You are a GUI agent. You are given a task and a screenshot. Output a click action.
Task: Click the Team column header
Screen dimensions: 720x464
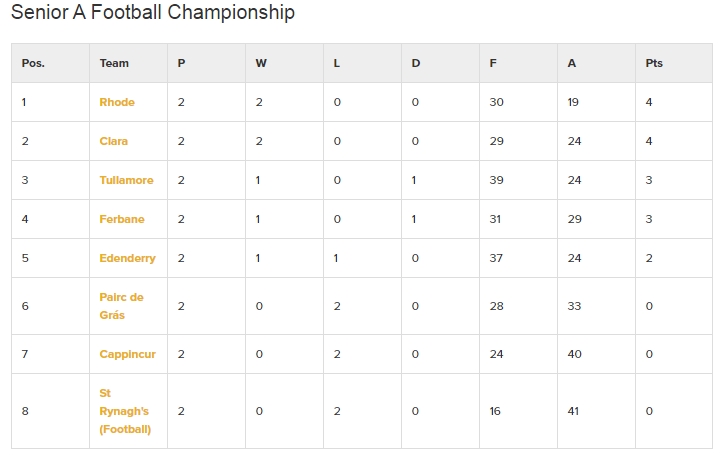[x=114, y=63]
